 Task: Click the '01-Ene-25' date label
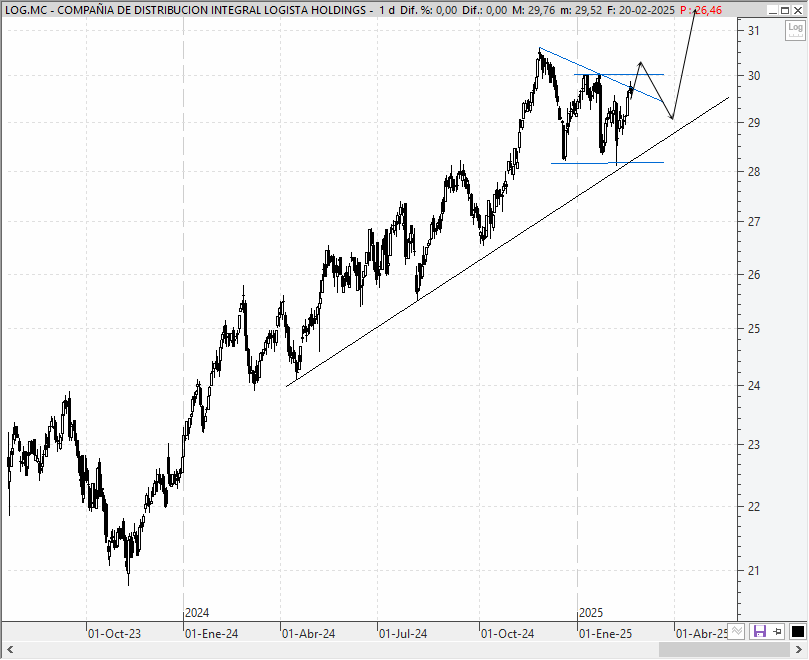coord(605,634)
